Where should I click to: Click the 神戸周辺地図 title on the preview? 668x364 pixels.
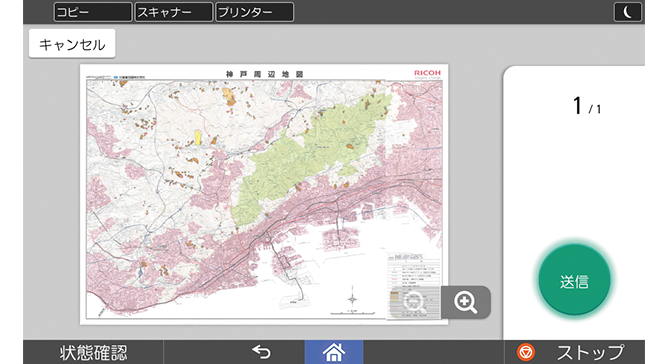pos(264,74)
